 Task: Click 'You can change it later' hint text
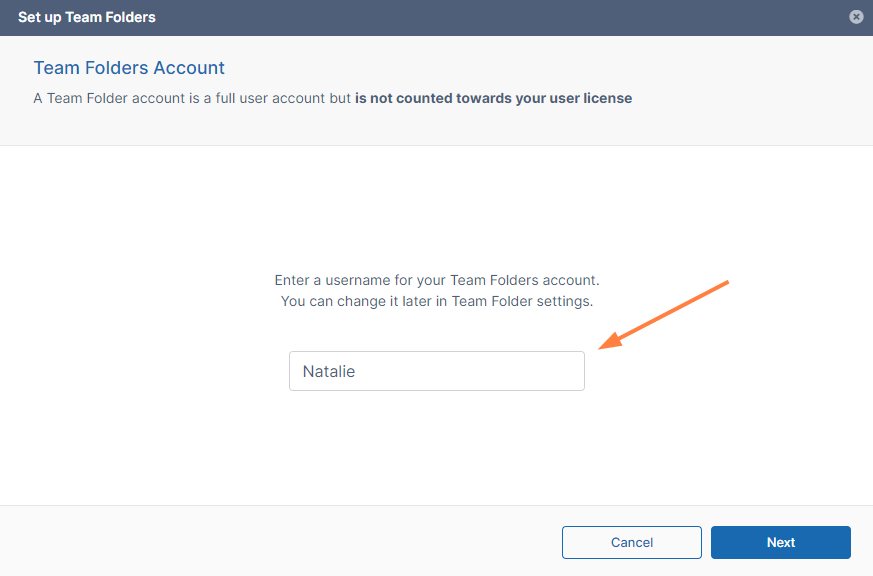click(x=360, y=301)
